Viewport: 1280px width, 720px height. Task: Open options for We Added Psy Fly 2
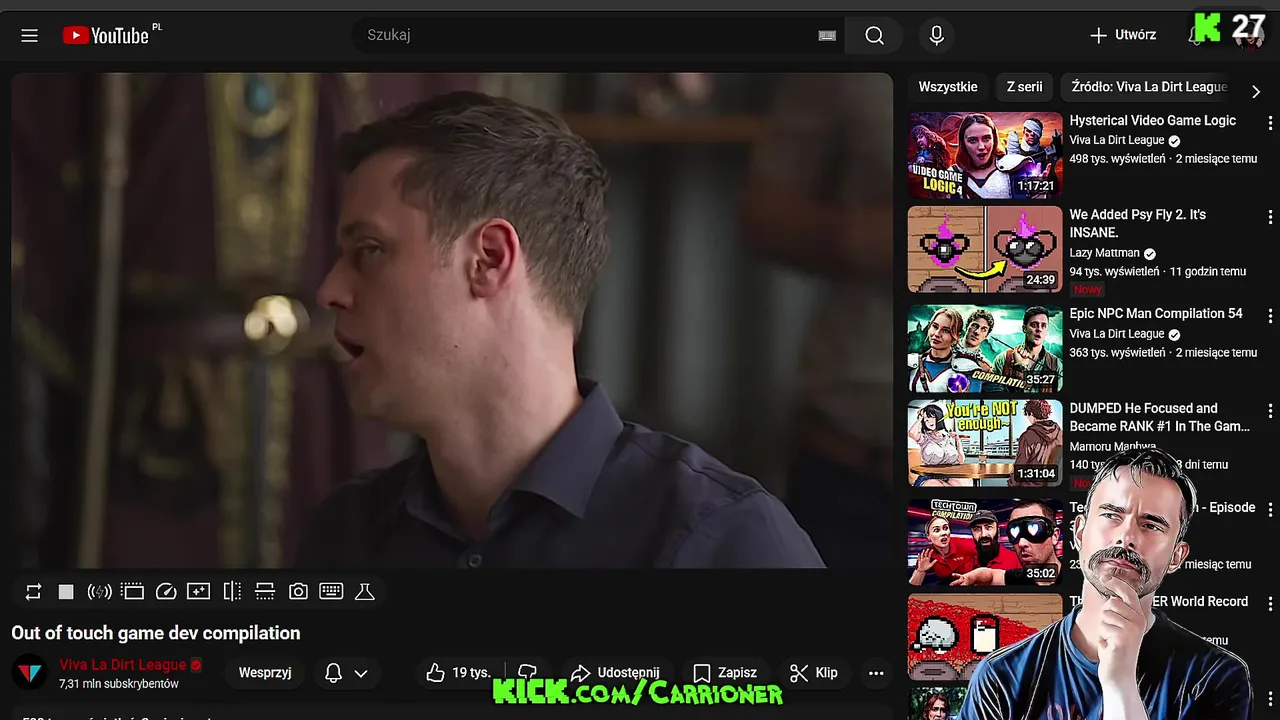pyautogui.click(x=1270, y=217)
